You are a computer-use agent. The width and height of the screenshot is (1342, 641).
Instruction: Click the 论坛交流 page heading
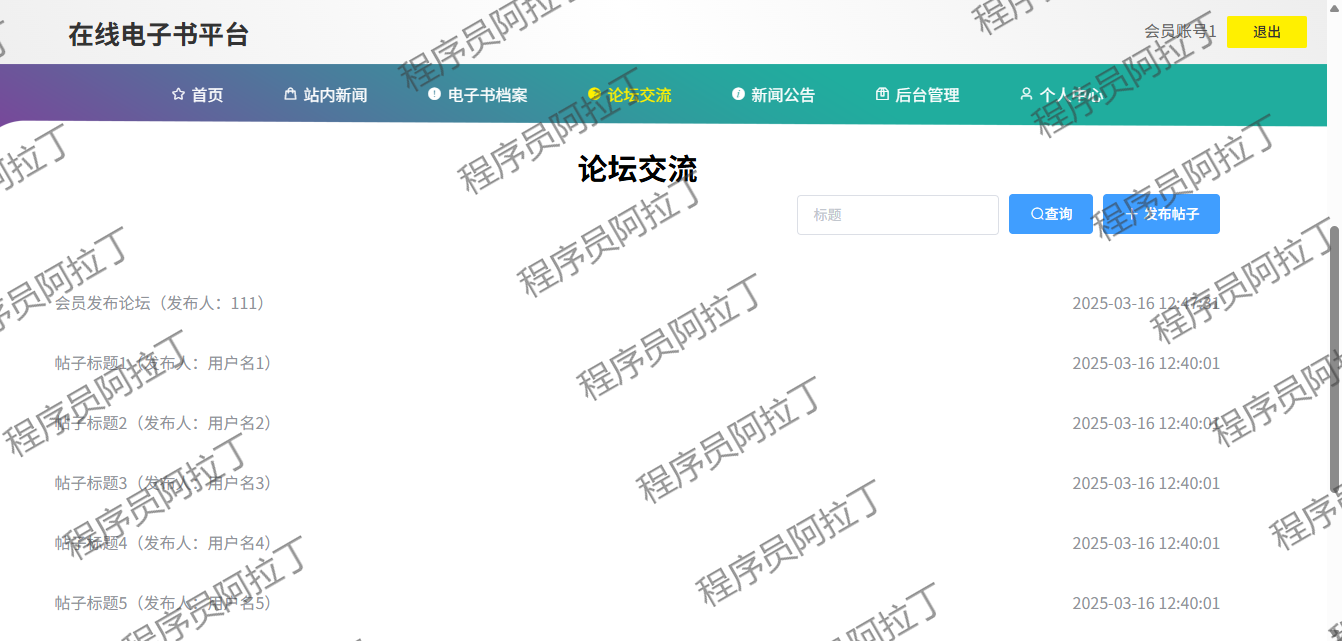coord(638,169)
